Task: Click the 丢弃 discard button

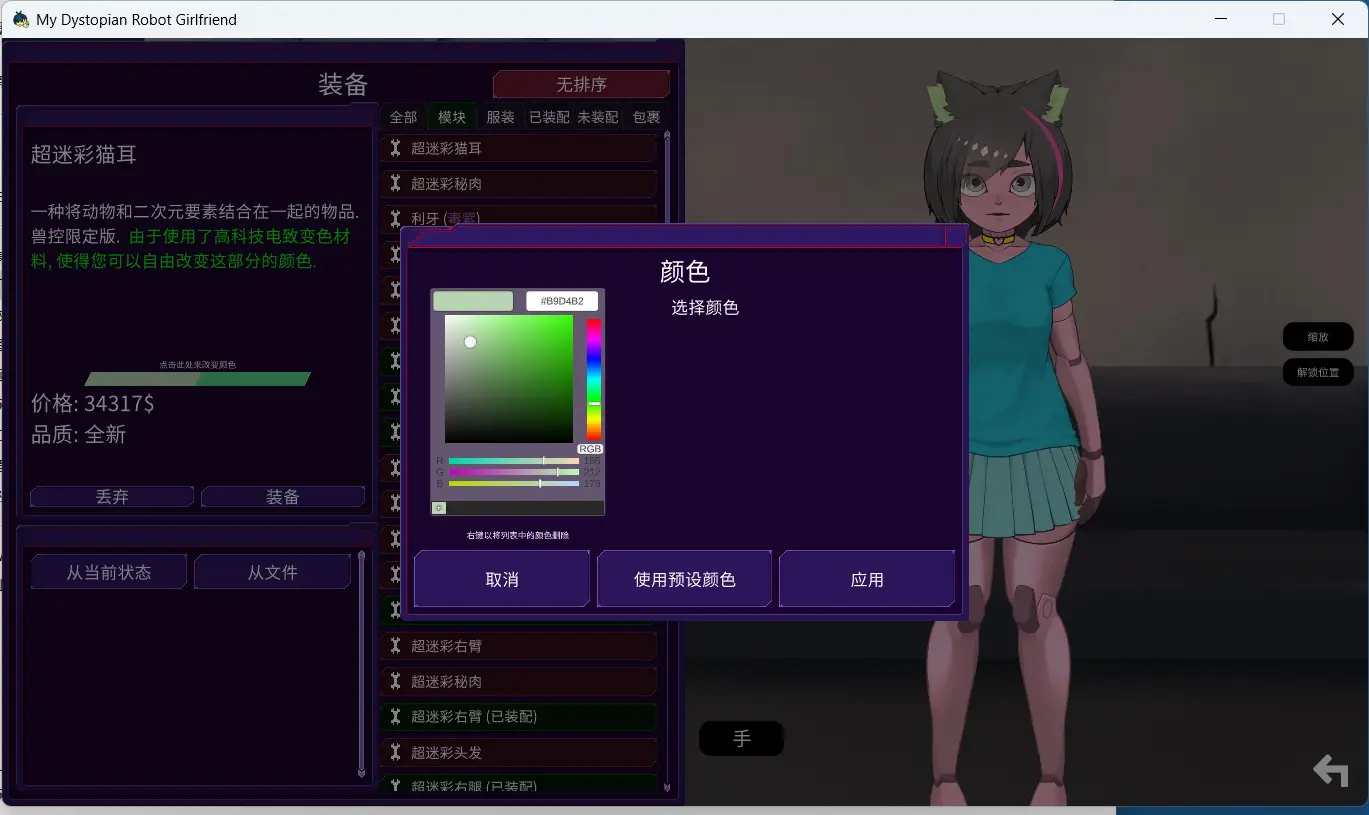Action: [x=112, y=497]
